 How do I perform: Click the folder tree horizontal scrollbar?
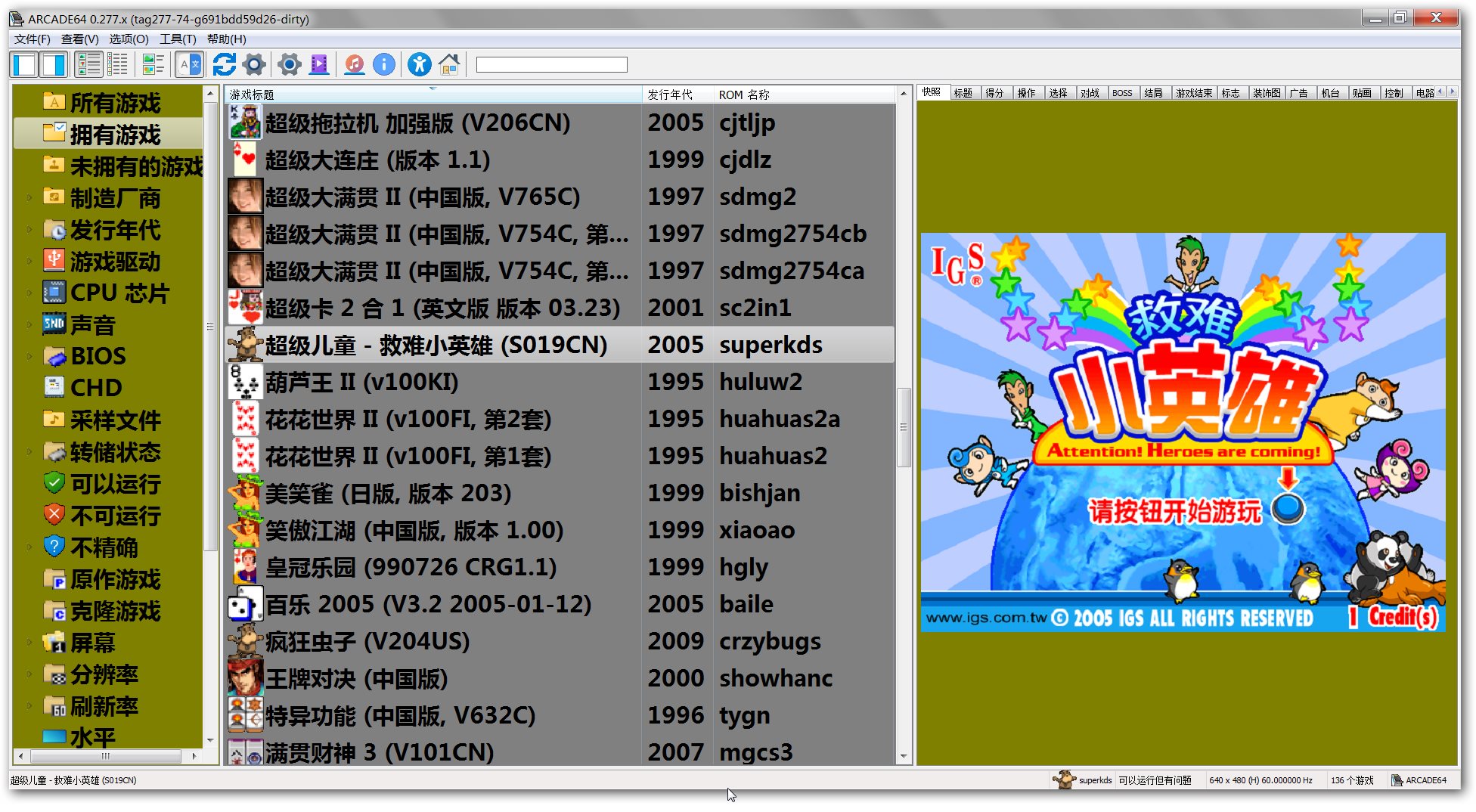(x=106, y=756)
